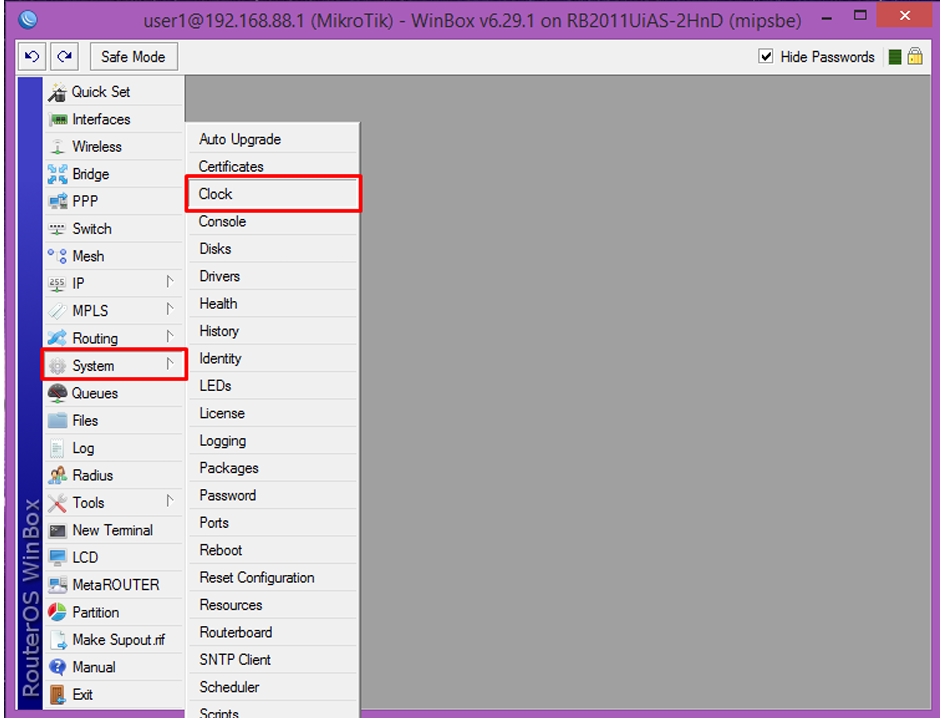Click the Interfaces icon
This screenshot has width=945, height=725.
(58, 119)
